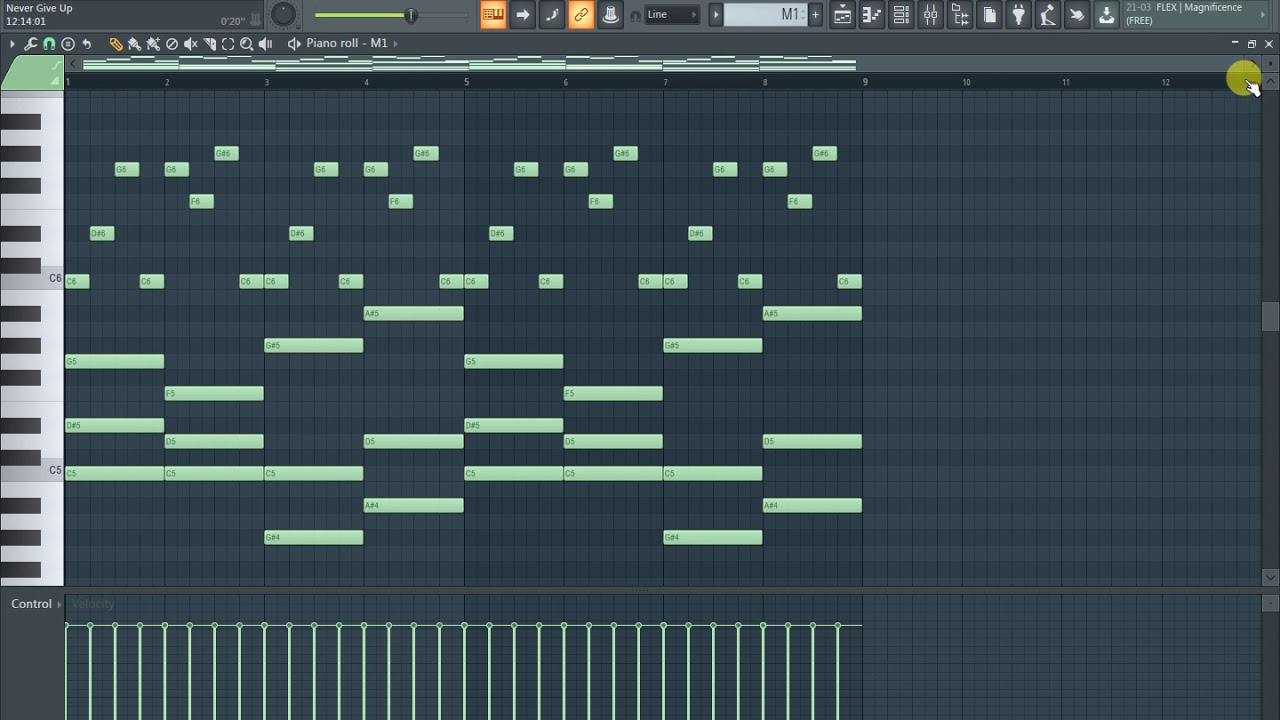Toggle step editing arrow mode
The height and width of the screenshot is (720, 1280).
tap(522, 14)
